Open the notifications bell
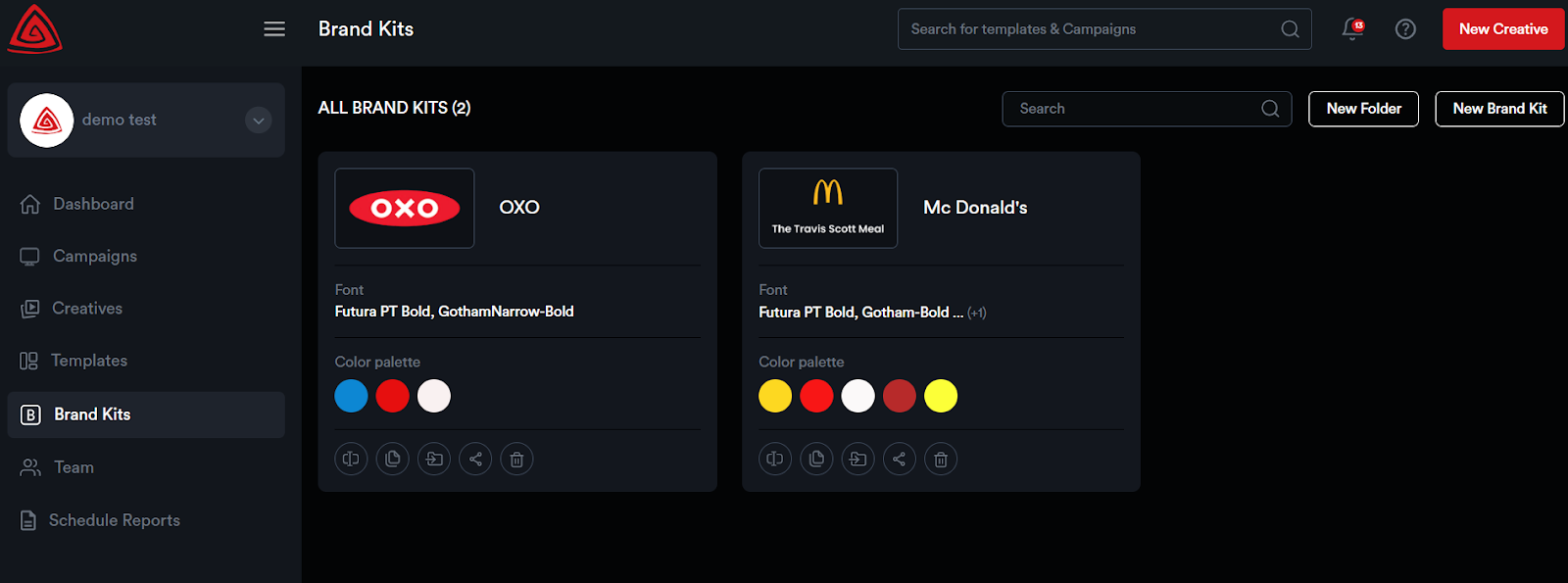Image resolution: width=1568 pixels, height=583 pixels. pyautogui.click(x=1352, y=29)
